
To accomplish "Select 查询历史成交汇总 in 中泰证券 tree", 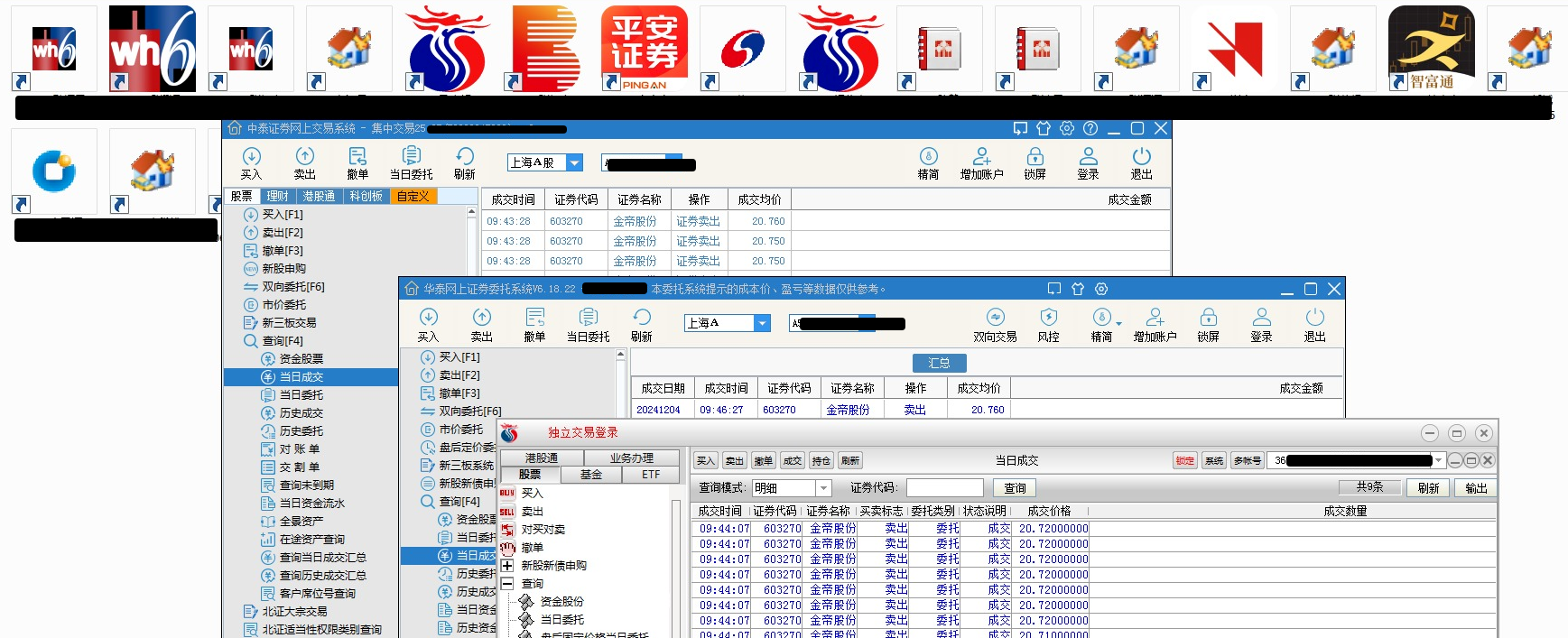I will (x=323, y=576).
